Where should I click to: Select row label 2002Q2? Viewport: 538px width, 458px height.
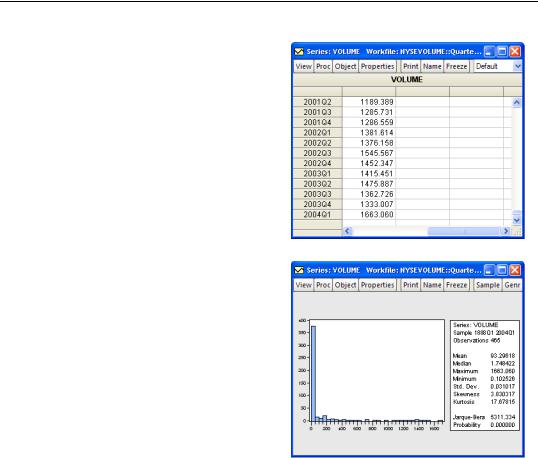coord(317,143)
